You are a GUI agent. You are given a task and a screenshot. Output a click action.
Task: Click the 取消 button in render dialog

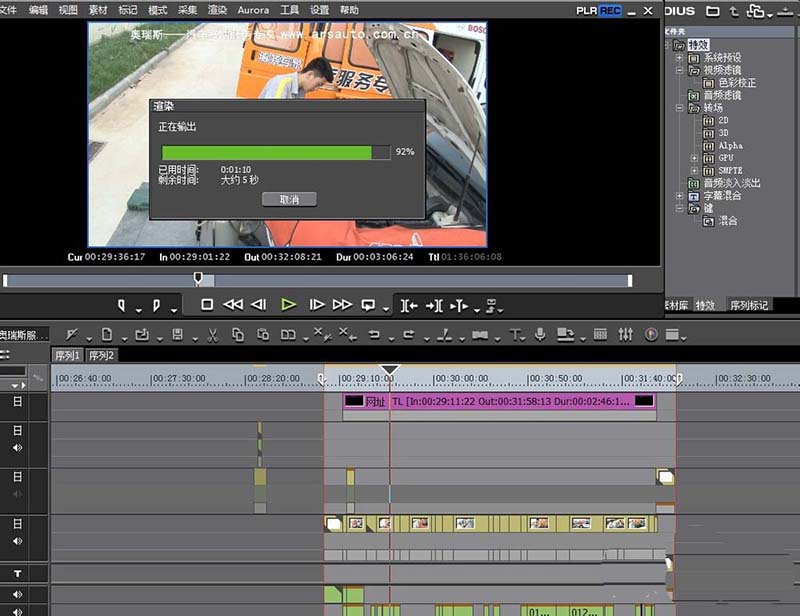[289, 199]
